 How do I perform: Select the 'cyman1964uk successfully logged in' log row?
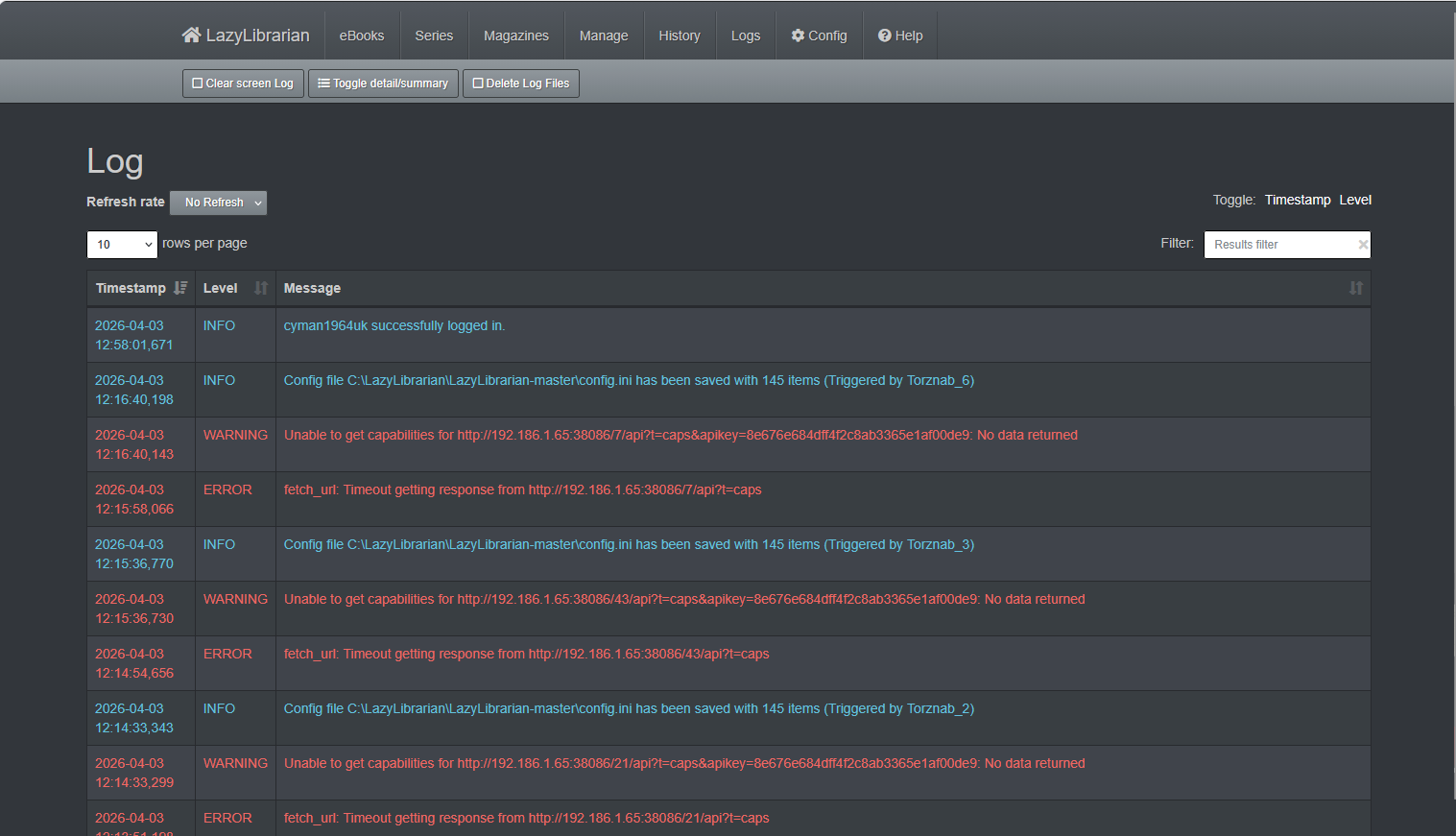coord(394,326)
